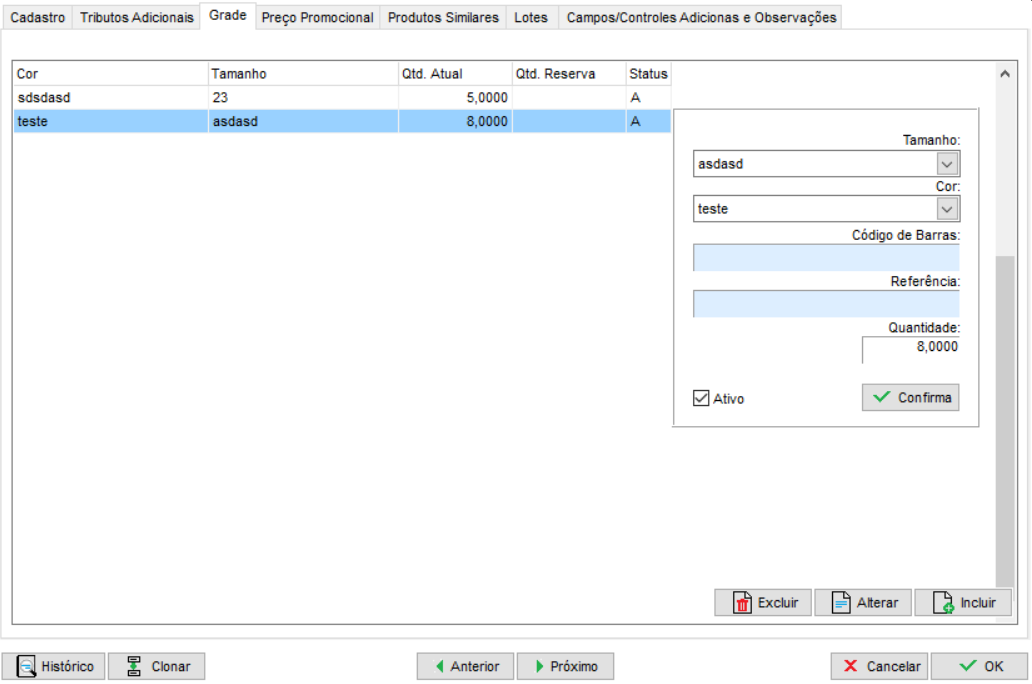Click the green right arrow on Próximo
This screenshot has width=1032, height=684.
pyautogui.click(x=540, y=666)
